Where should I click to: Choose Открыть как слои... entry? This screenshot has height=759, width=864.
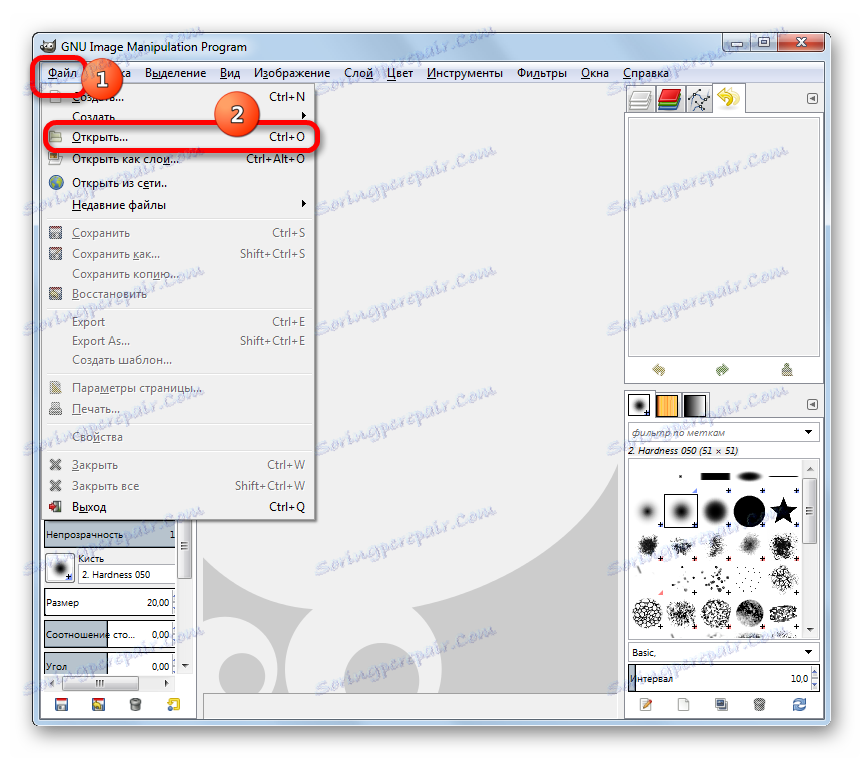tap(179, 159)
